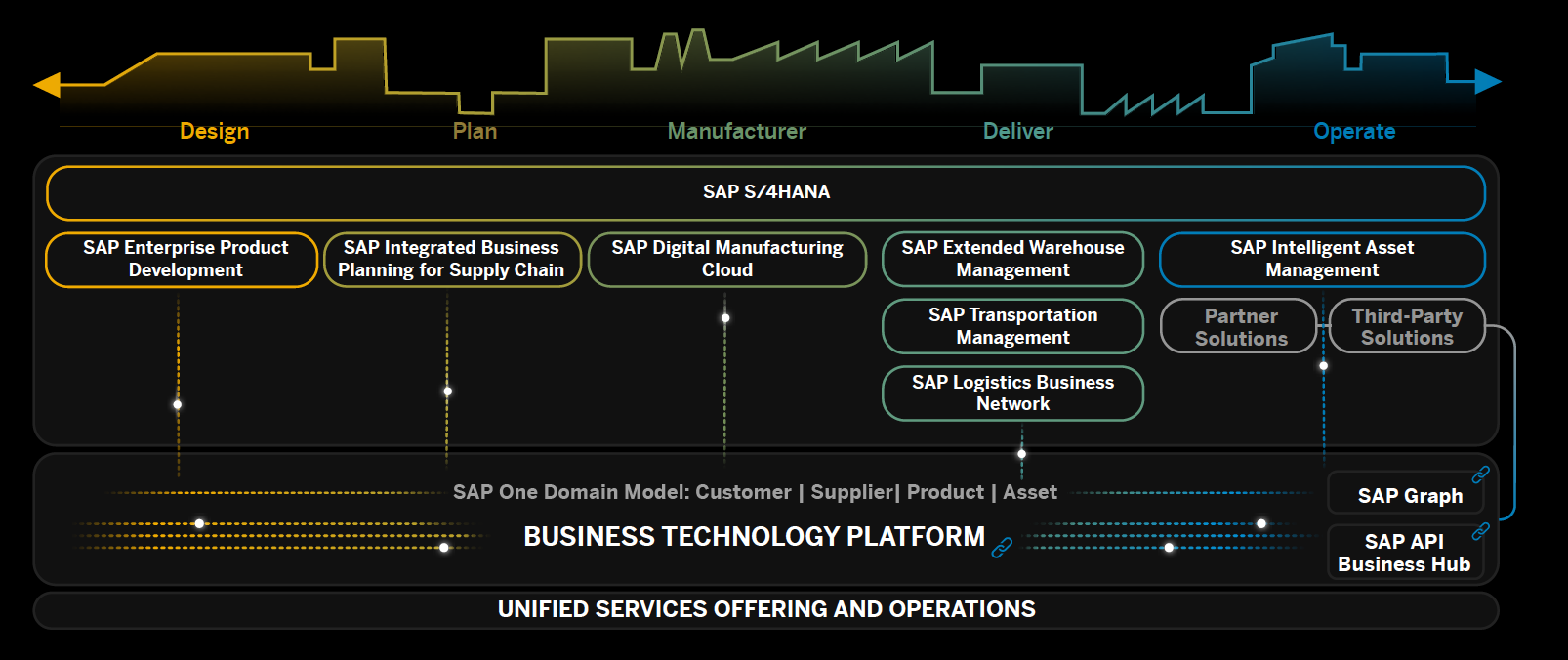Select SAP Transportation Management box
Image resolution: width=1568 pixels, height=660 pixels.
click(x=1012, y=326)
